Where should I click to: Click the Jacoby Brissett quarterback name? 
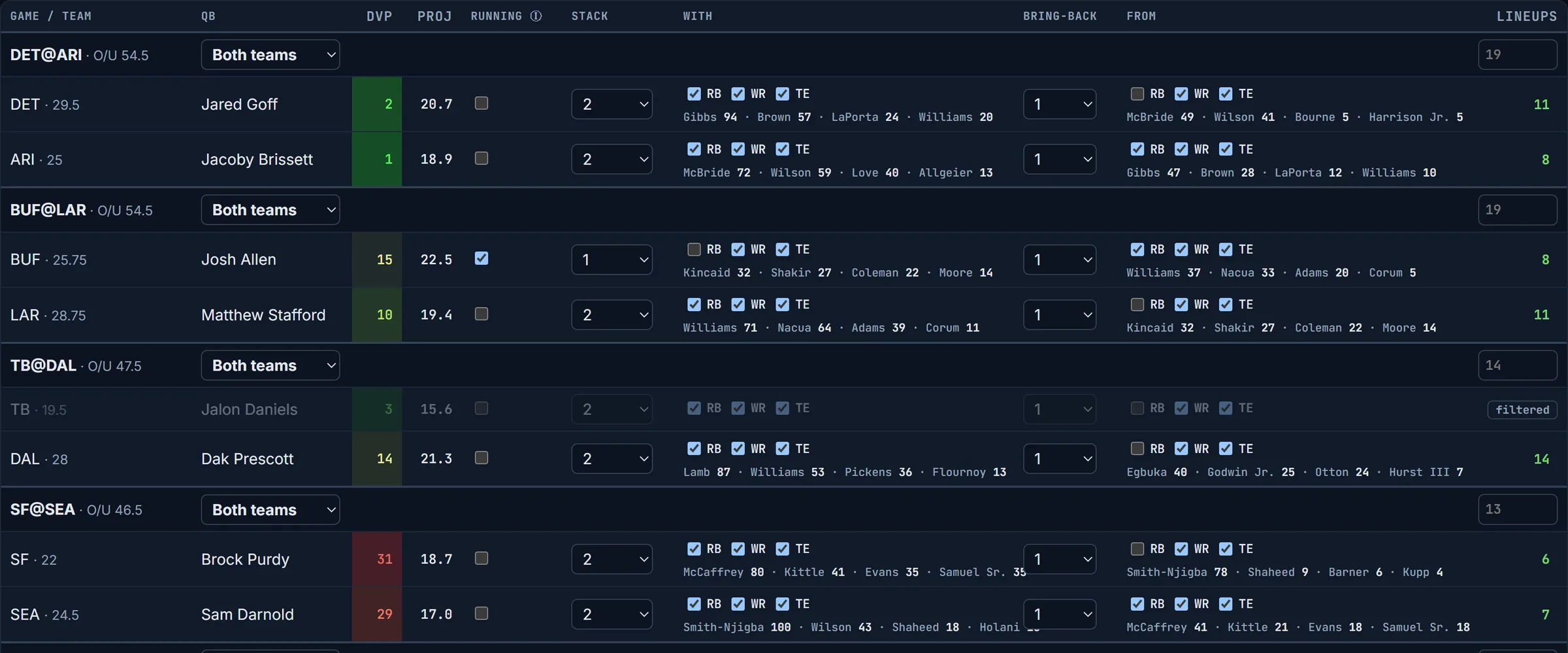pos(257,159)
